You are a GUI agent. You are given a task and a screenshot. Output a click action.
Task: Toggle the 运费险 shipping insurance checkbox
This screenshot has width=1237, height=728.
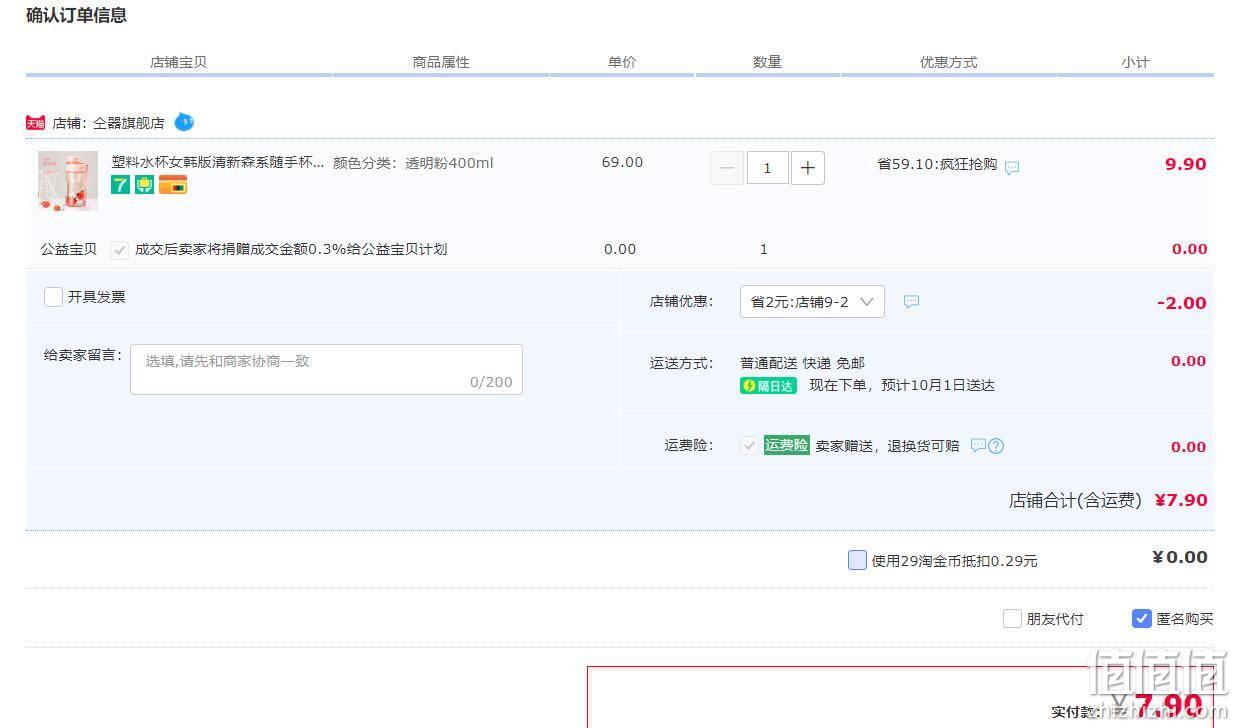[x=749, y=446]
